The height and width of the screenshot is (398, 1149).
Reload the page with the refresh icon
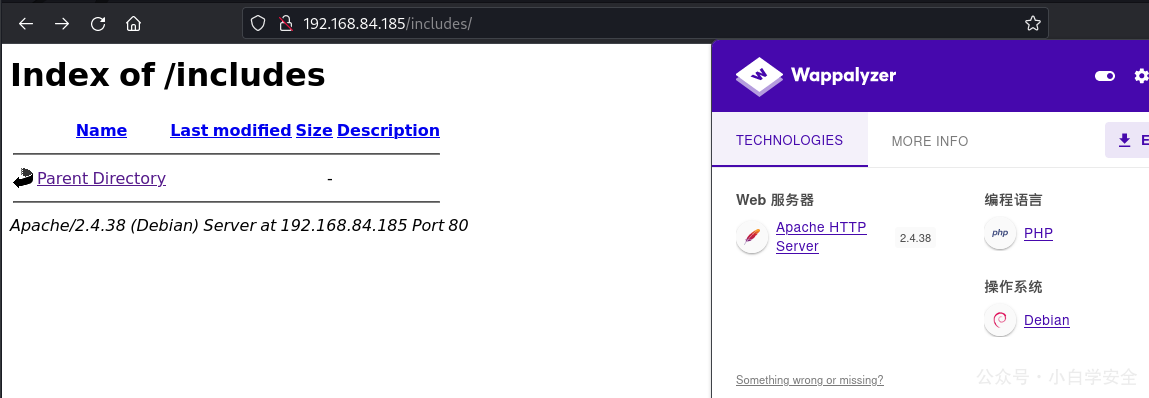coord(97,23)
